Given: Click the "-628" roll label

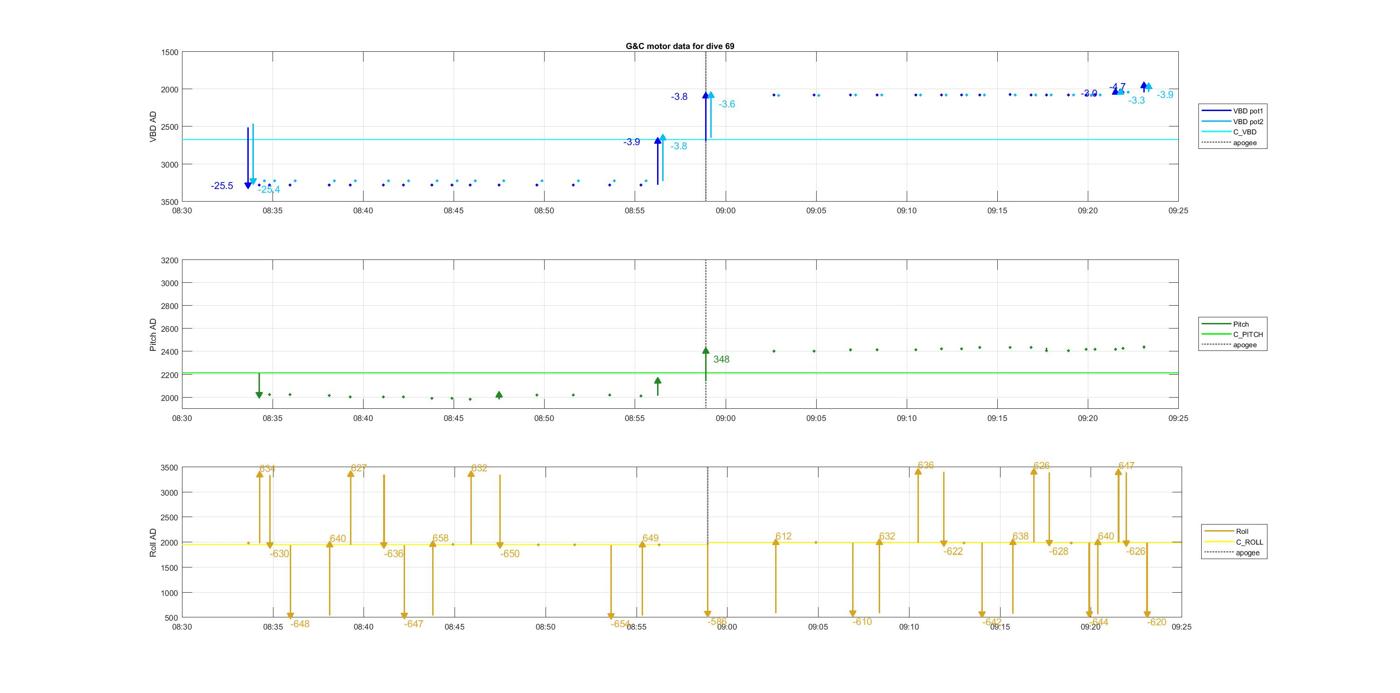Looking at the screenshot, I should (1059, 551).
